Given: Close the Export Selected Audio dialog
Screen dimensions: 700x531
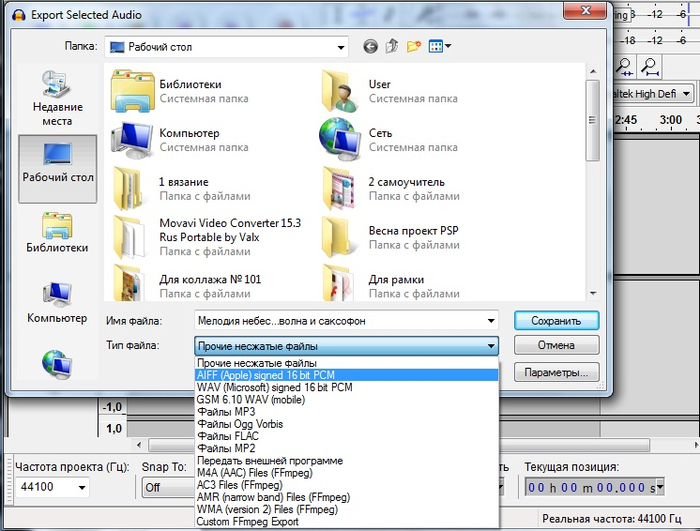Looking at the screenshot, I should pos(586,10).
